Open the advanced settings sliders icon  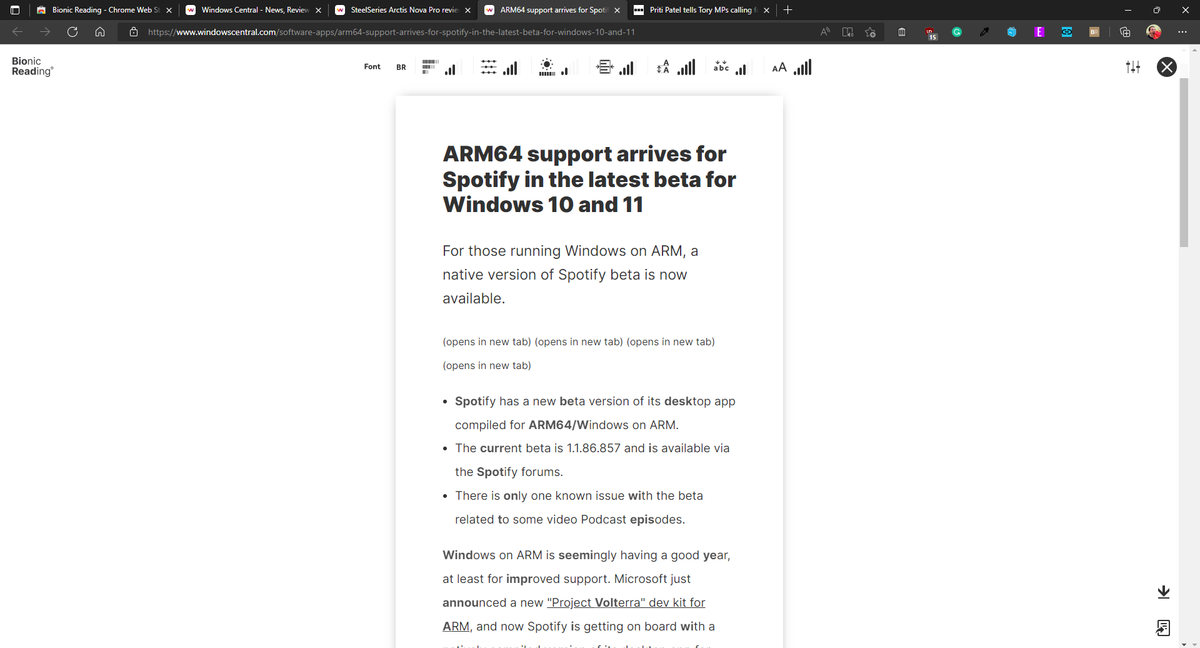click(x=1132, y=66)
